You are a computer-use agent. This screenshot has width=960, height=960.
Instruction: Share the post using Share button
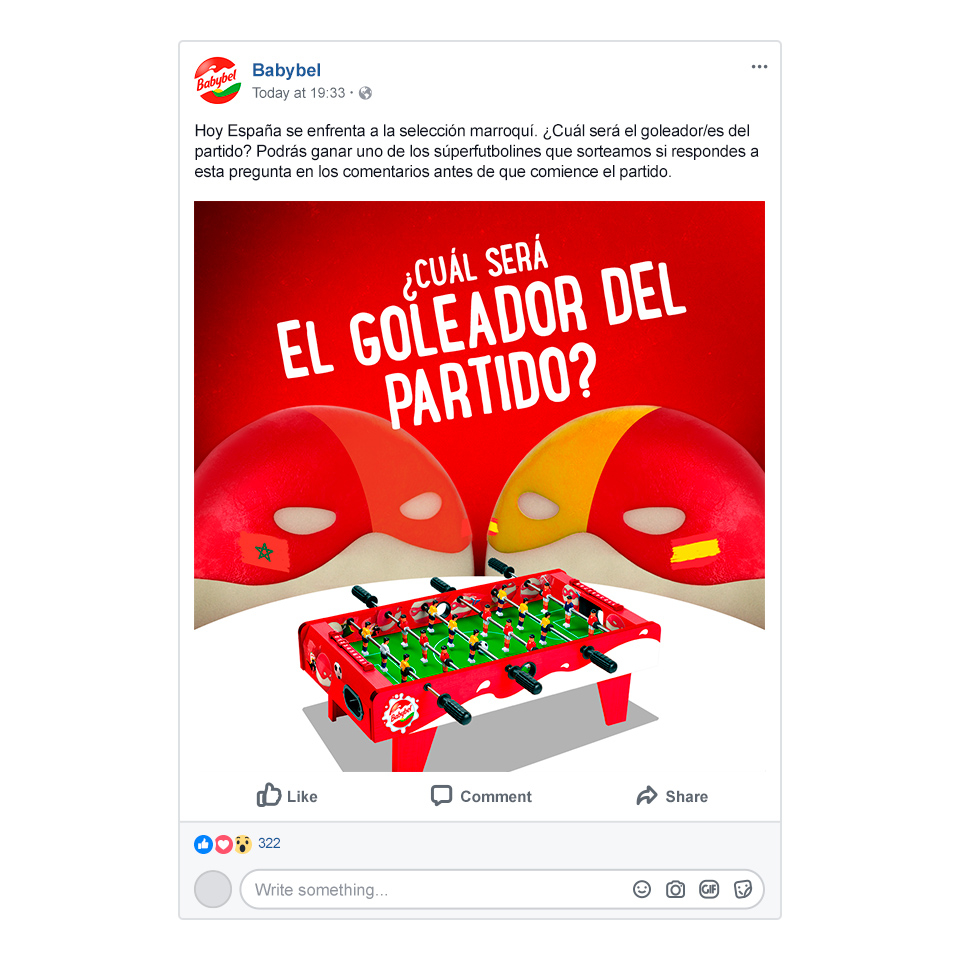(672, 796)
